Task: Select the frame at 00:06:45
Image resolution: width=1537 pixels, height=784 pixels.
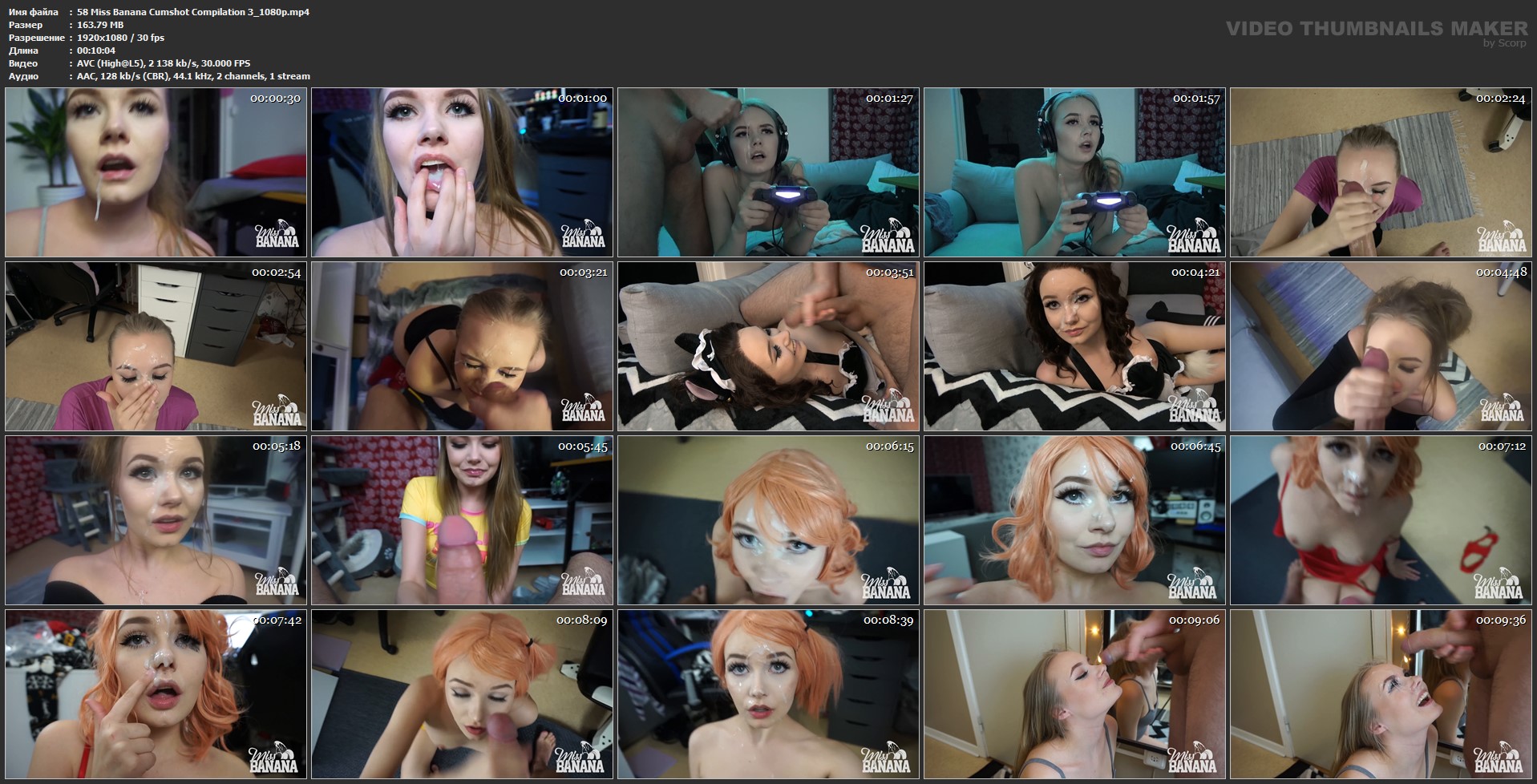Action: click(x=1074, y=520)
